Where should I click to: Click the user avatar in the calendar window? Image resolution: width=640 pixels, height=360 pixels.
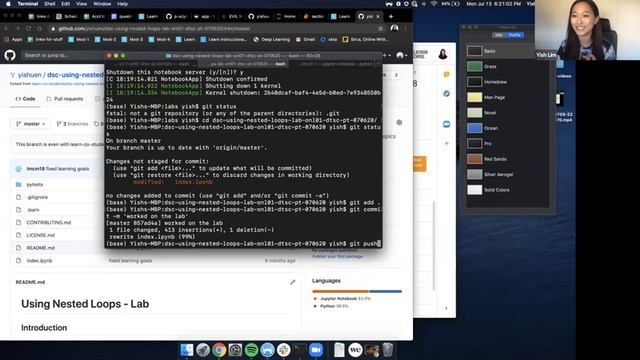pos(442,54)
